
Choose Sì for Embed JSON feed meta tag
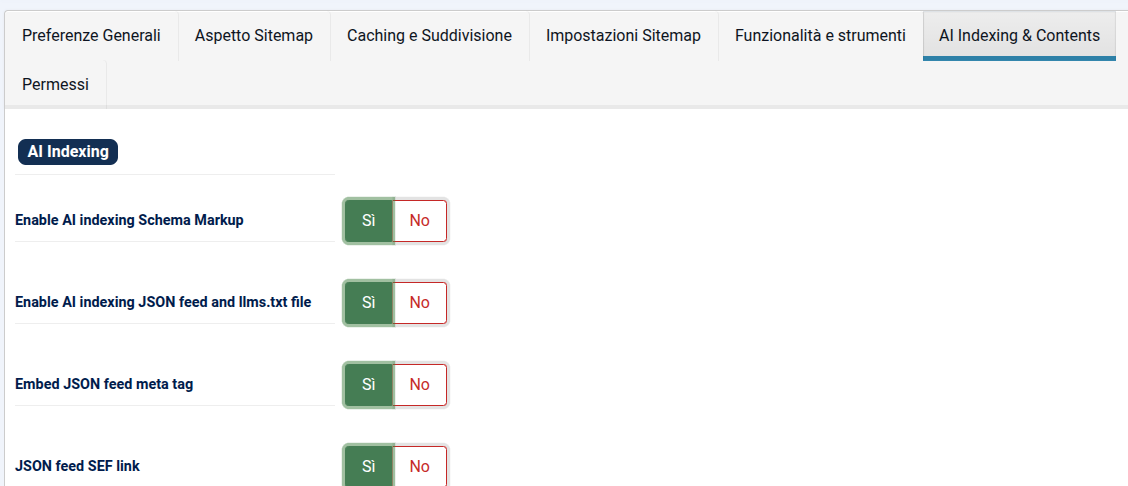(369, 385)
